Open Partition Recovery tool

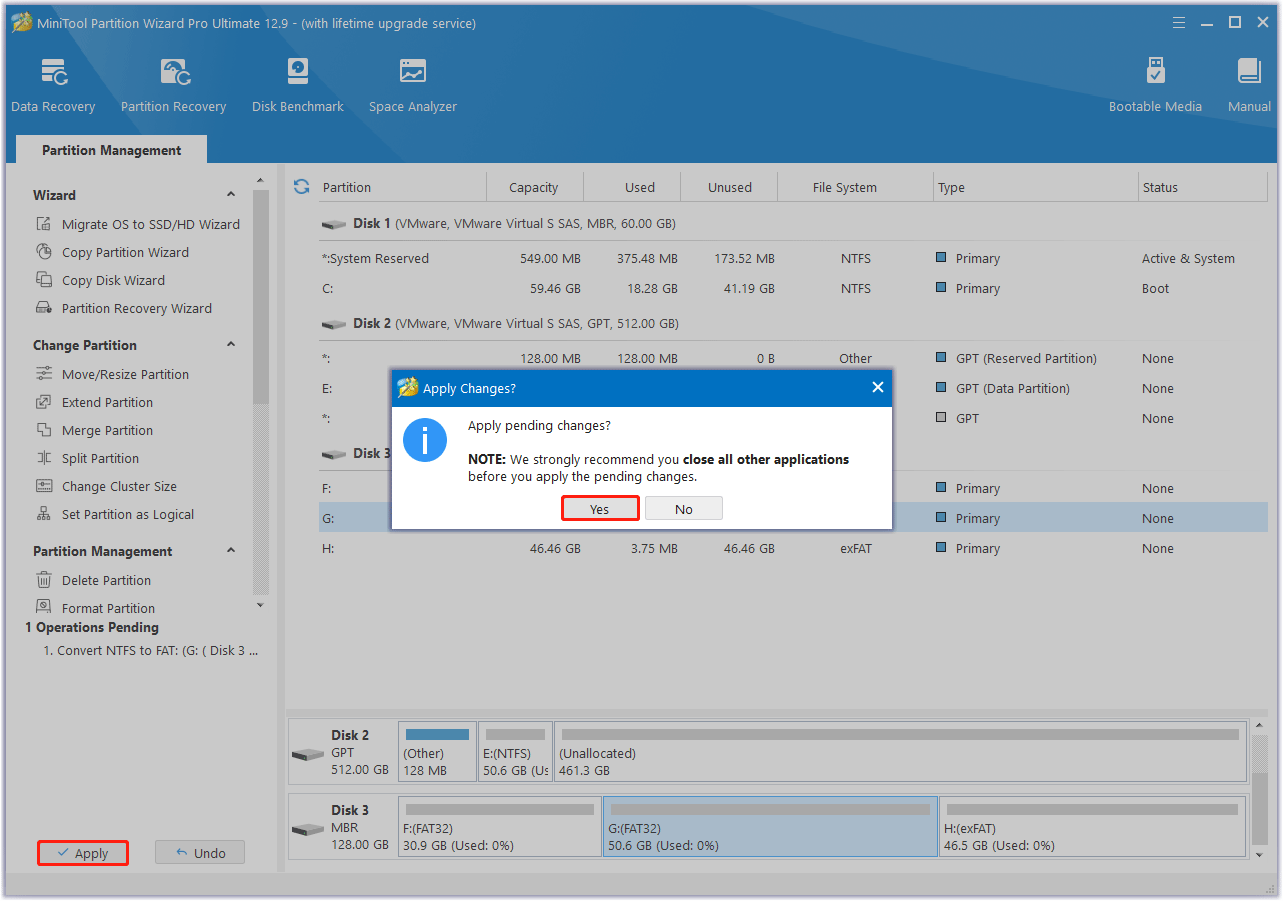point(173,85)
